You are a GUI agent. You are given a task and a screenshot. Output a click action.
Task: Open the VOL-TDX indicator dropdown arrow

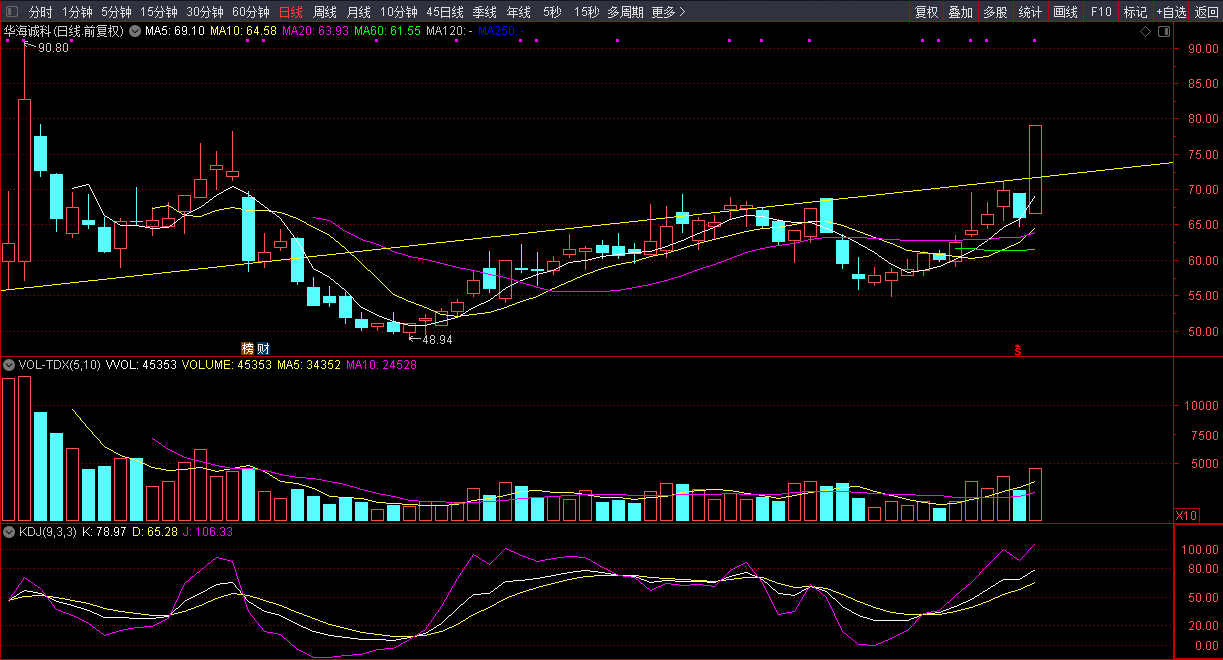[x=10, y=365]
